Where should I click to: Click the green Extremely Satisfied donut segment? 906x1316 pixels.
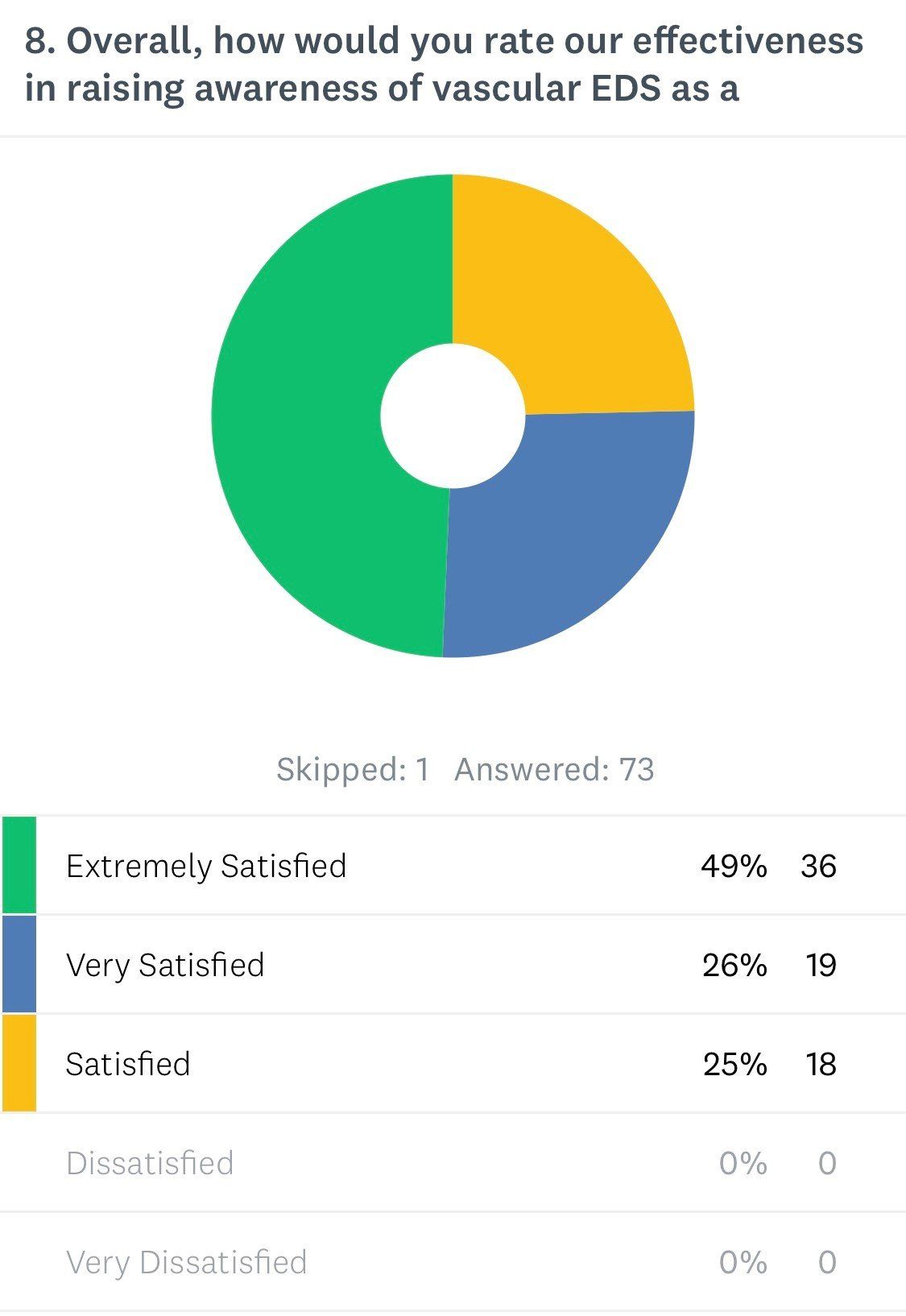click(x=298, y=419)
